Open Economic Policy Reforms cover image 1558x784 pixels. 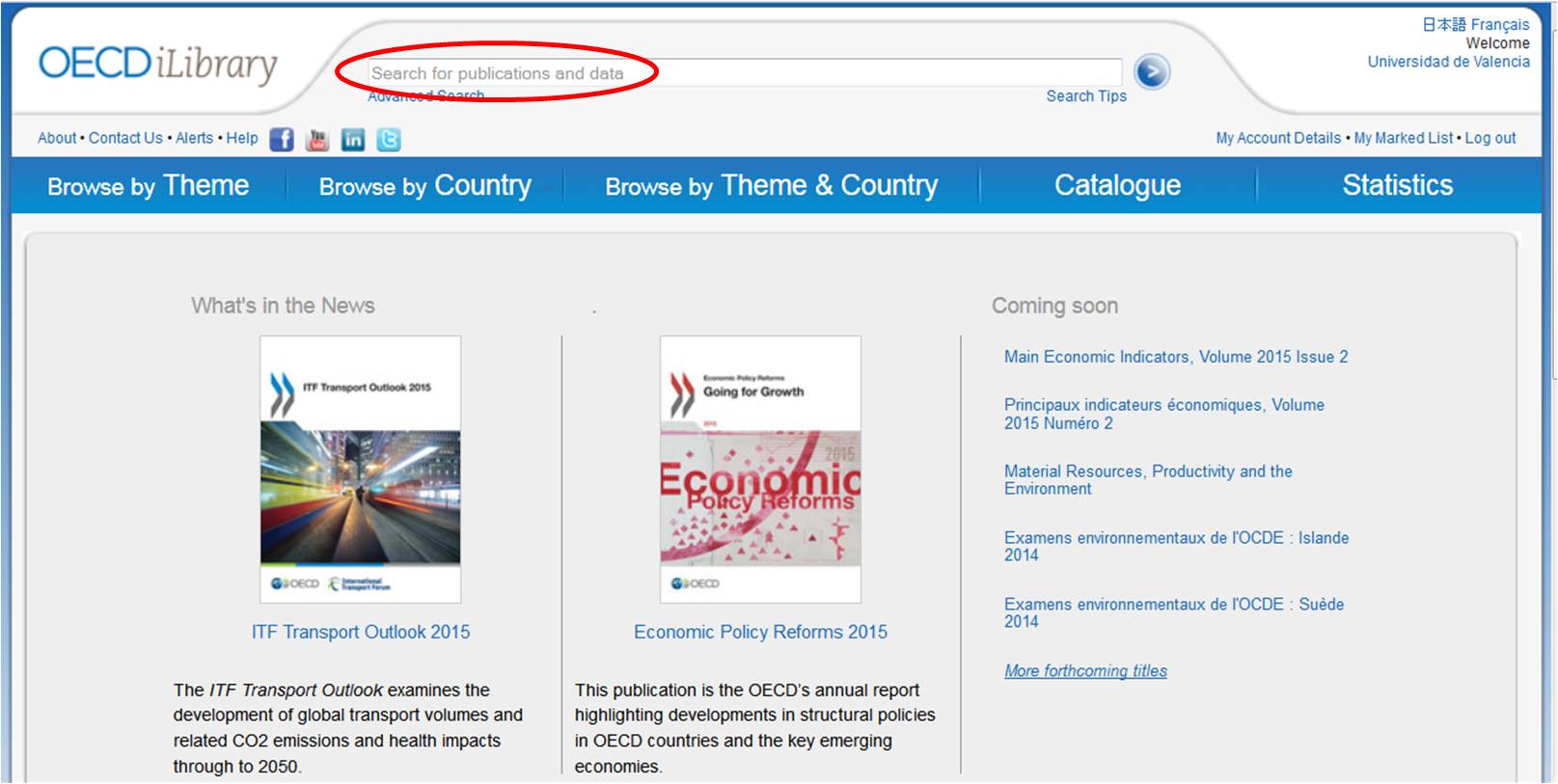[x=760, y=469]
